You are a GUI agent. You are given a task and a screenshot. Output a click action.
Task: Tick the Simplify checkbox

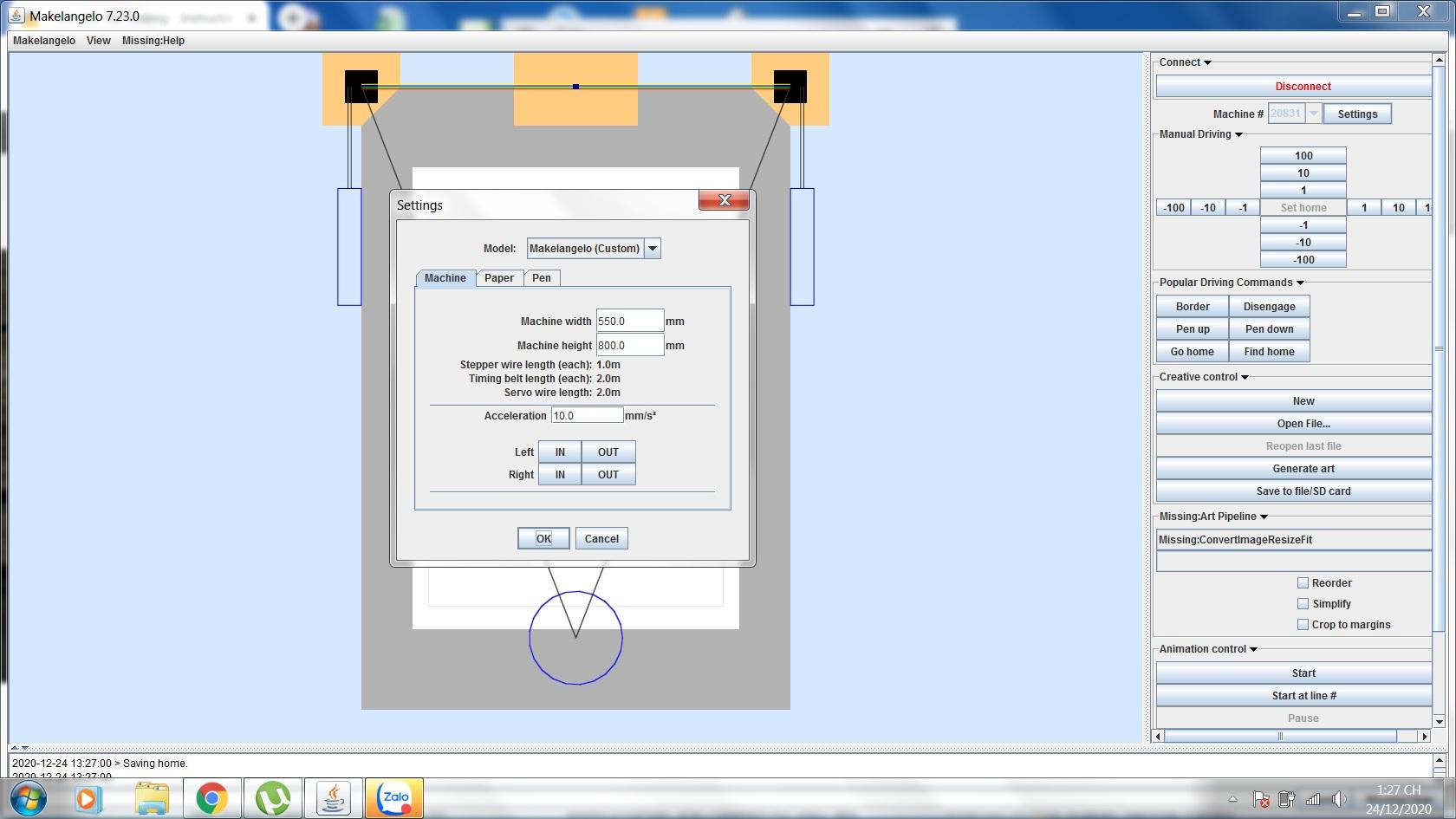1303,604
